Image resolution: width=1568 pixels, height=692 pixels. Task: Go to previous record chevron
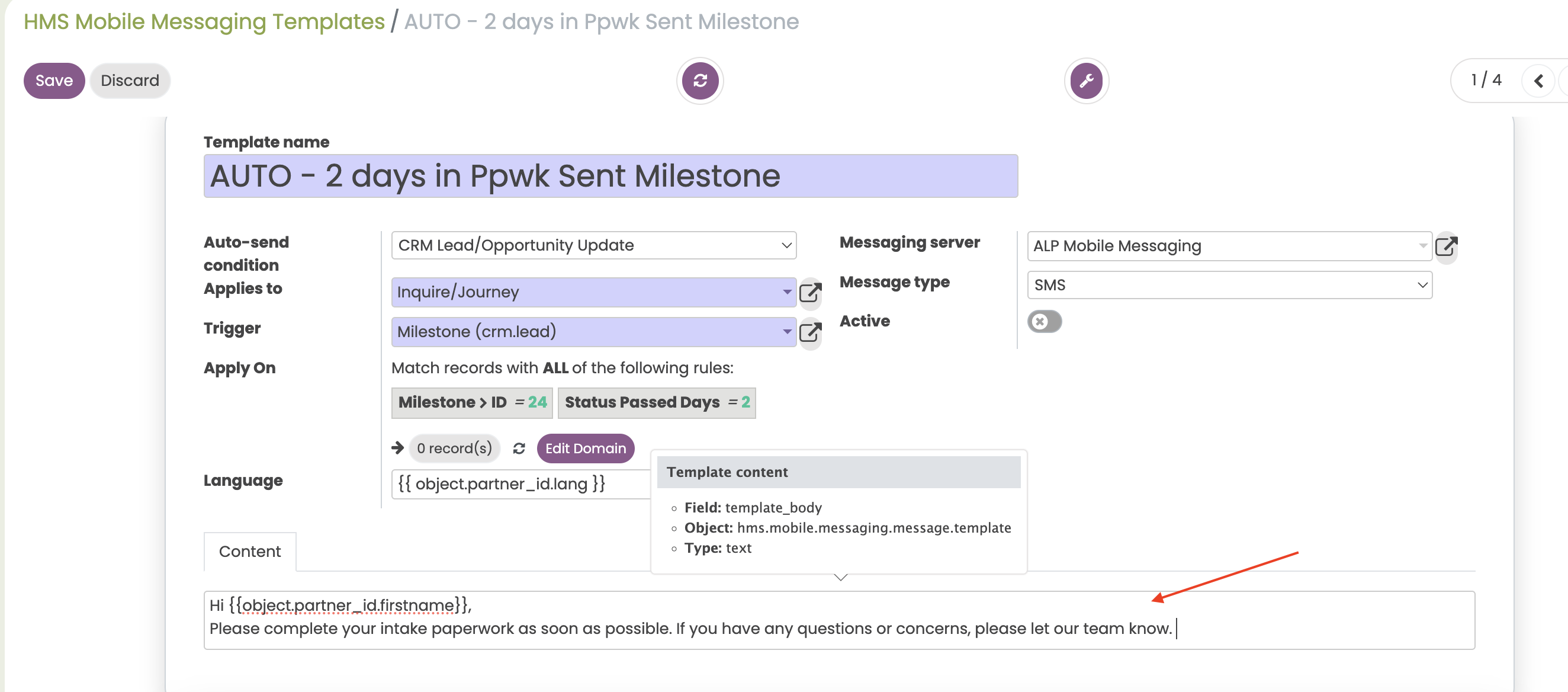coord(1538,81)
